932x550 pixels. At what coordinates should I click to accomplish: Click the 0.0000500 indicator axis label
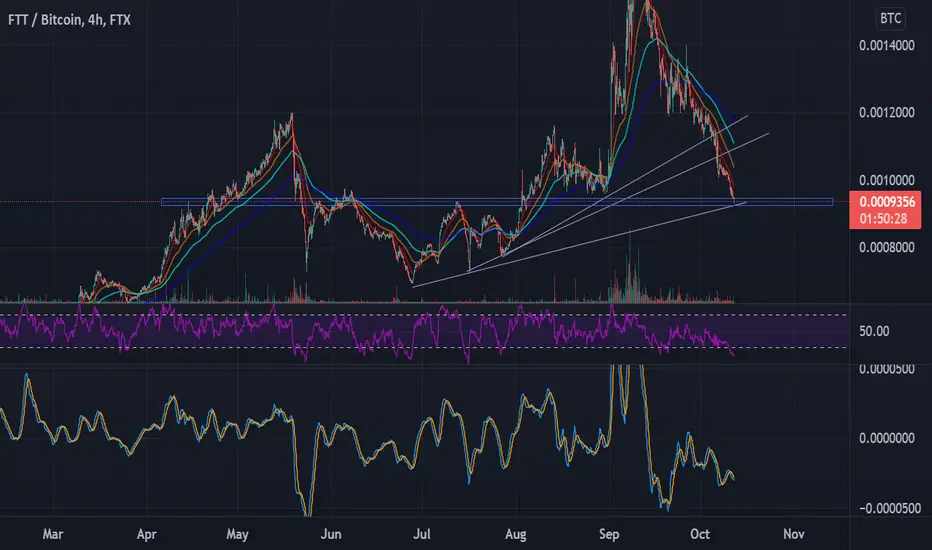886,369
